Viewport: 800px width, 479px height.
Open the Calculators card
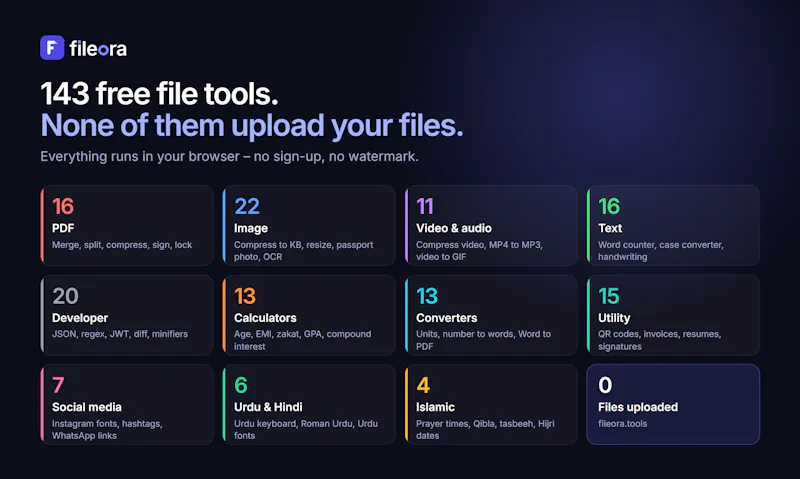[309, 315]
